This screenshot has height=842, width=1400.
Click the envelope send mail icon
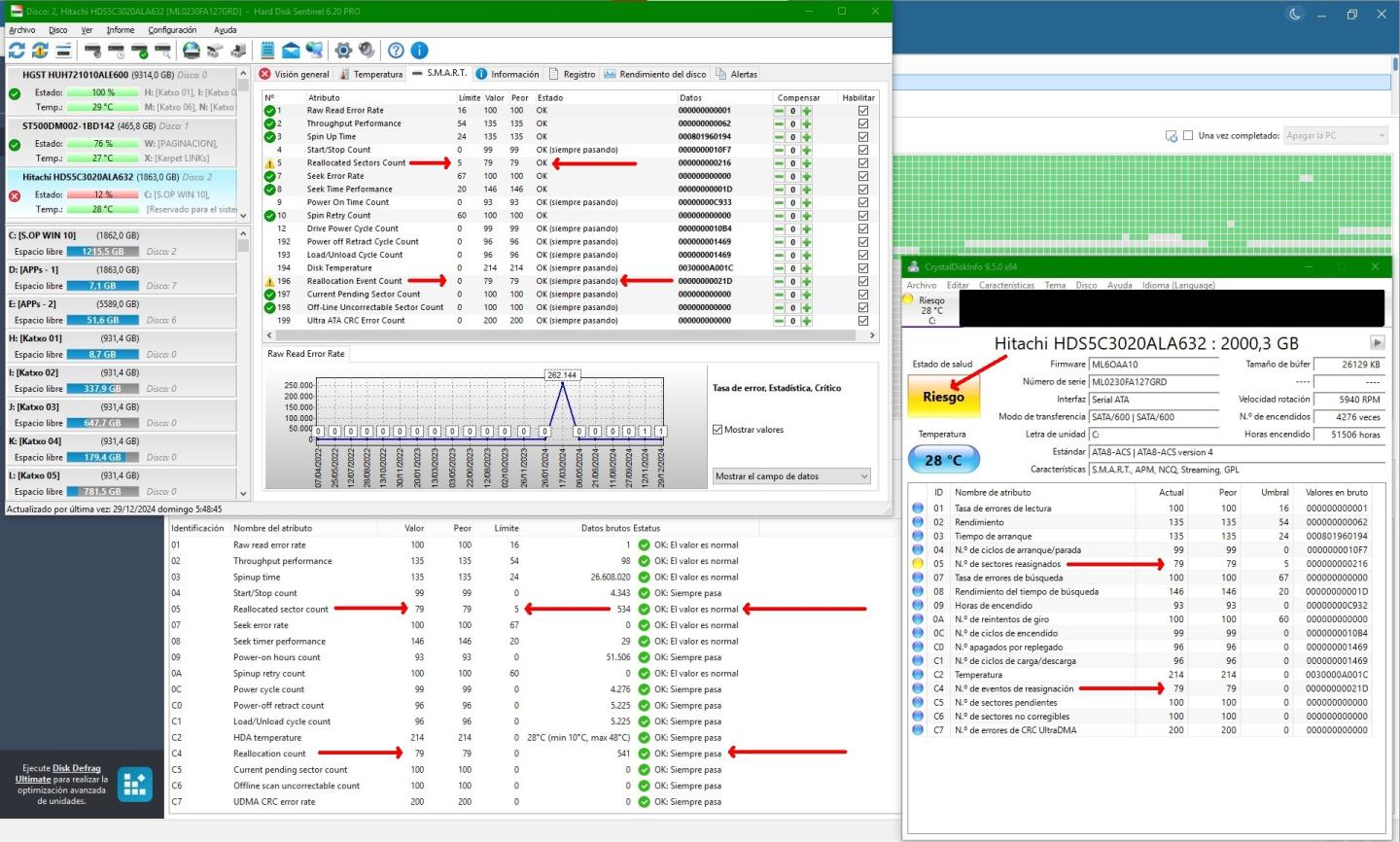[x=291, y=51]
